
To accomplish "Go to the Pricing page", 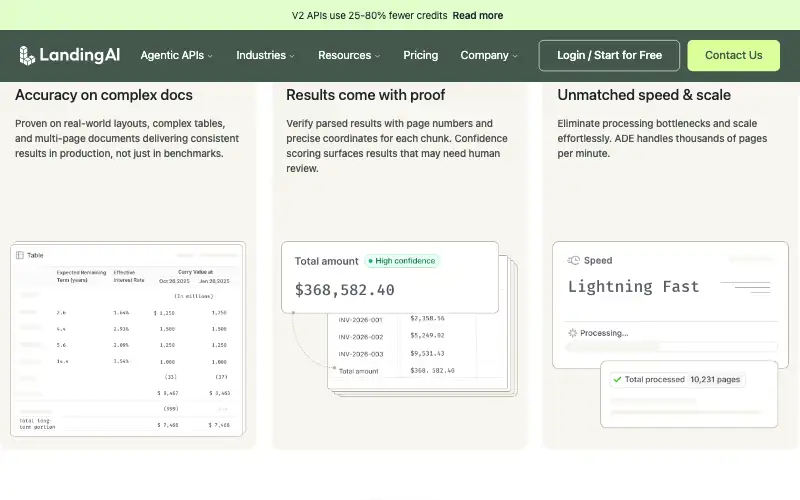I will pos(420,55).
